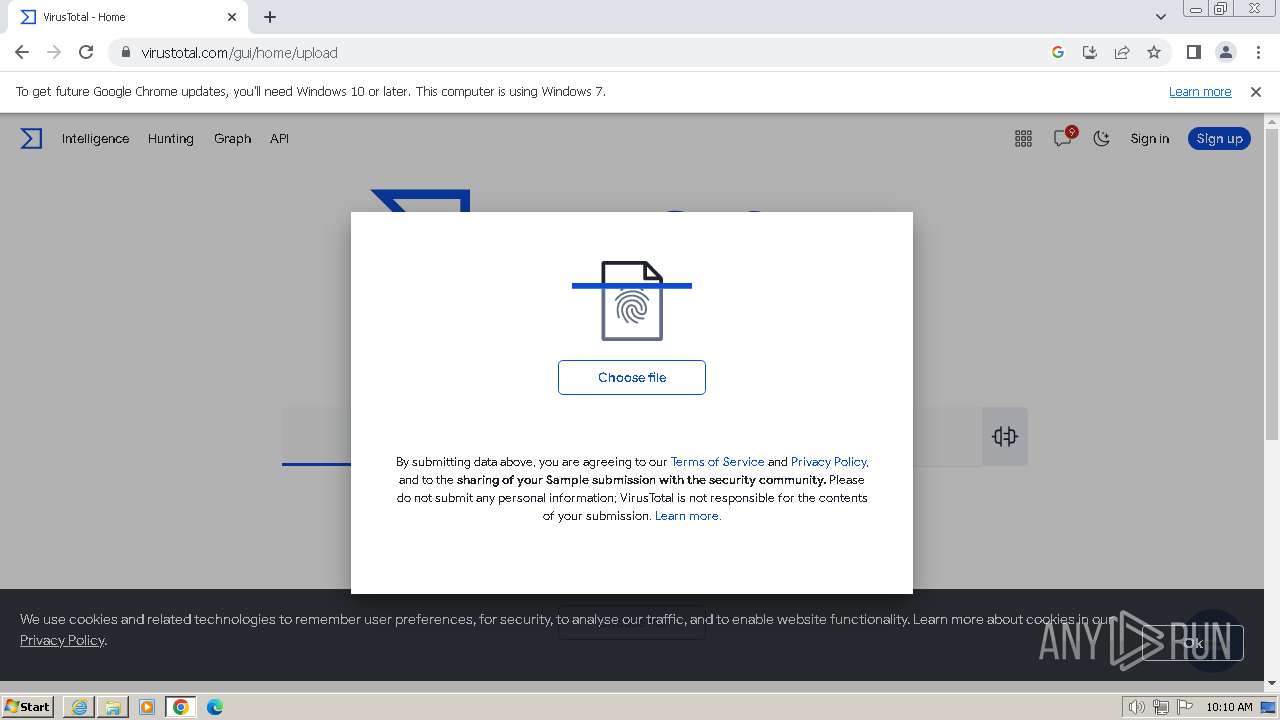Image resolution: width=1280 pixels, height=720 pixels.
Task: Bookmark this tab with the star
Action: tap(1154, 52)
